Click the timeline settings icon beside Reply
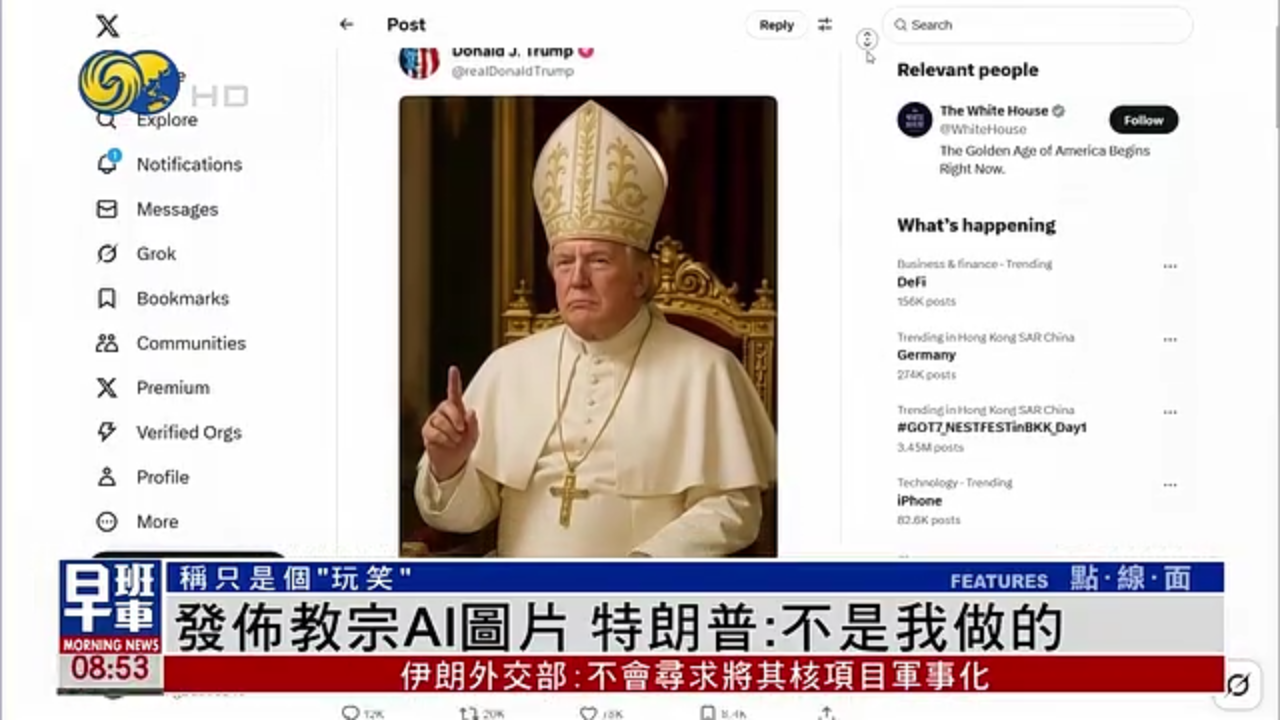1280x720 pixels. pyautogui.click(x=824, y=25)
